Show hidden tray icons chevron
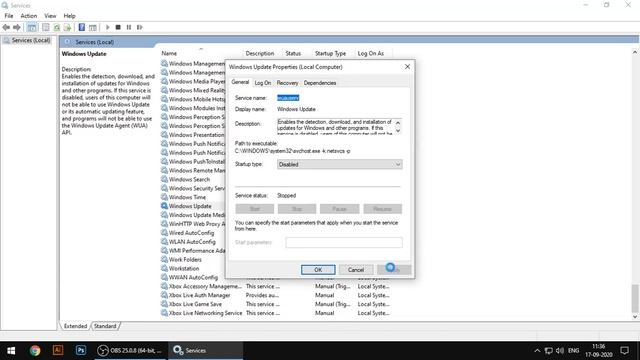The width and height of the screenshot is (640, 360). coord(537,351)
